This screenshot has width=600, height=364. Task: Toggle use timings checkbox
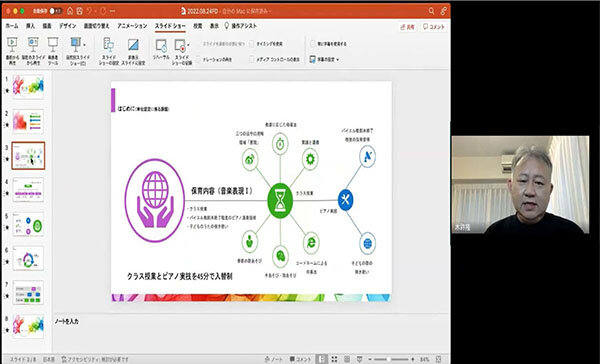[251, 44]
